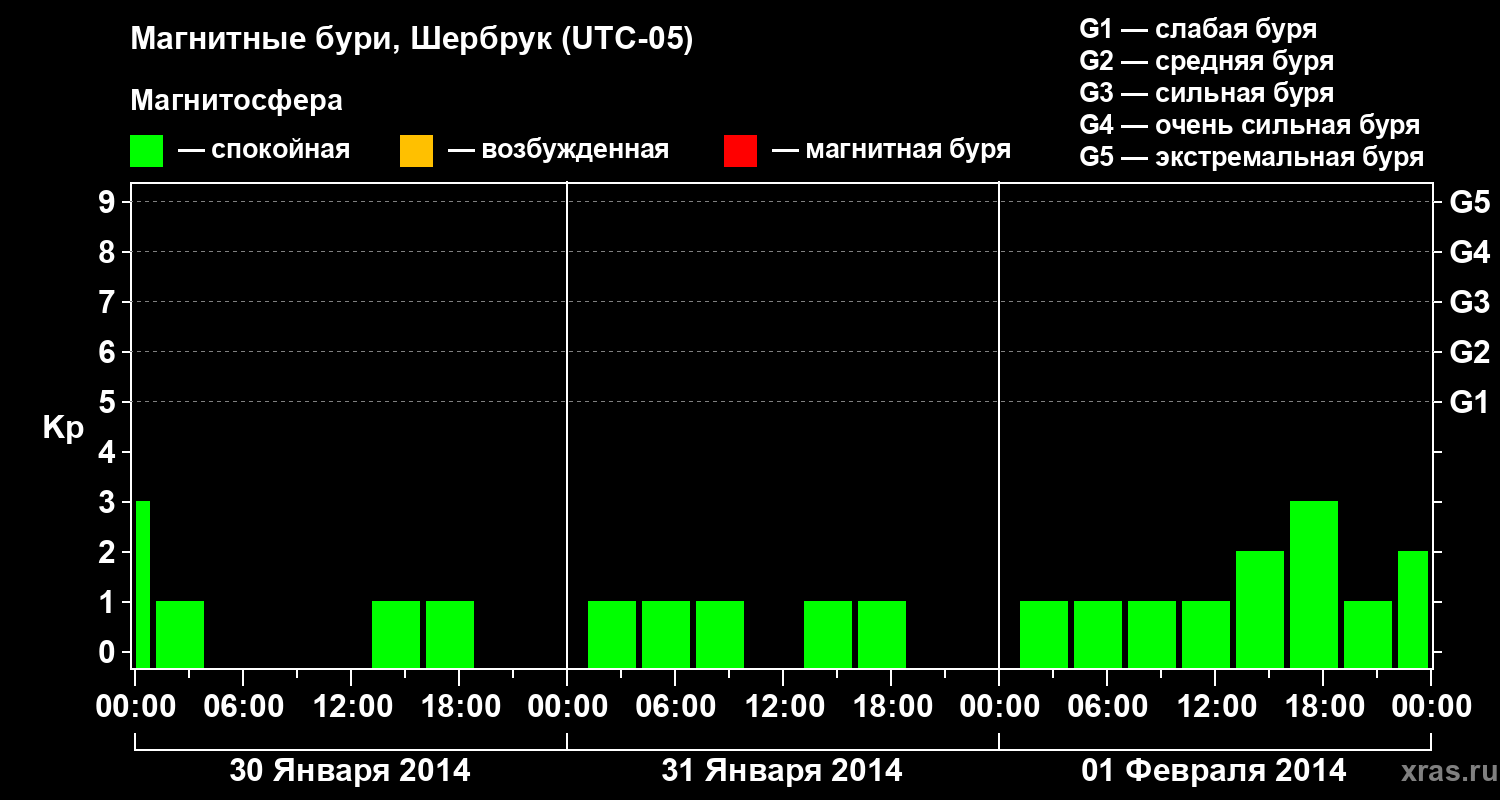This screenshot has width=1500, height=800.
Task: Select legend line 'G4 — очень сильная буря'
Action: (x=1250, y=125)
